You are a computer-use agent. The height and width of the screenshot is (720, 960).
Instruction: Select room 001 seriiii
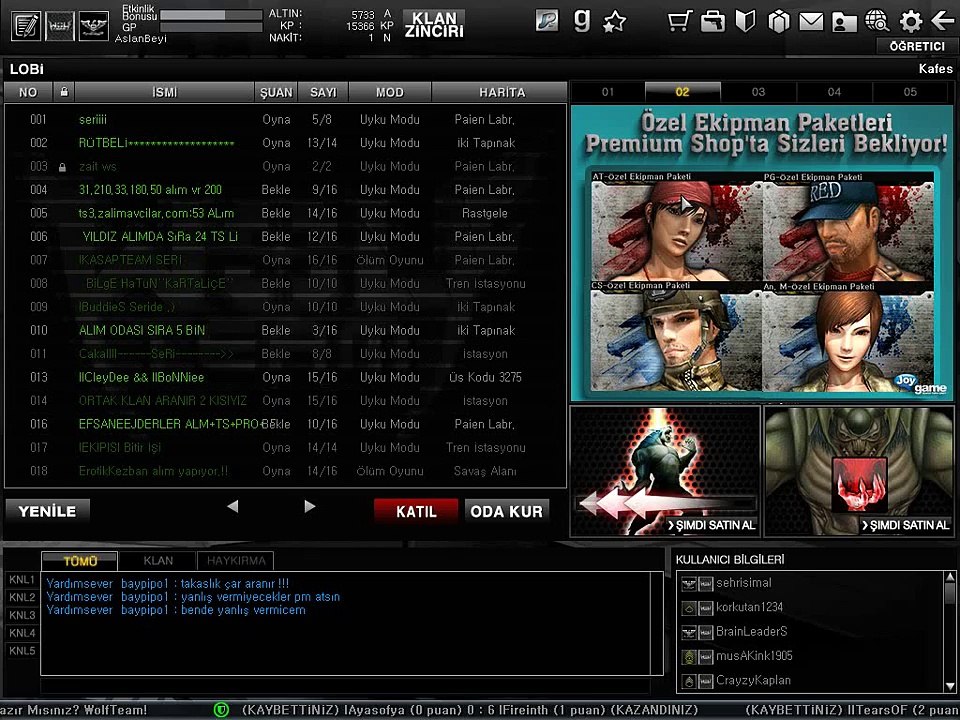285,119
